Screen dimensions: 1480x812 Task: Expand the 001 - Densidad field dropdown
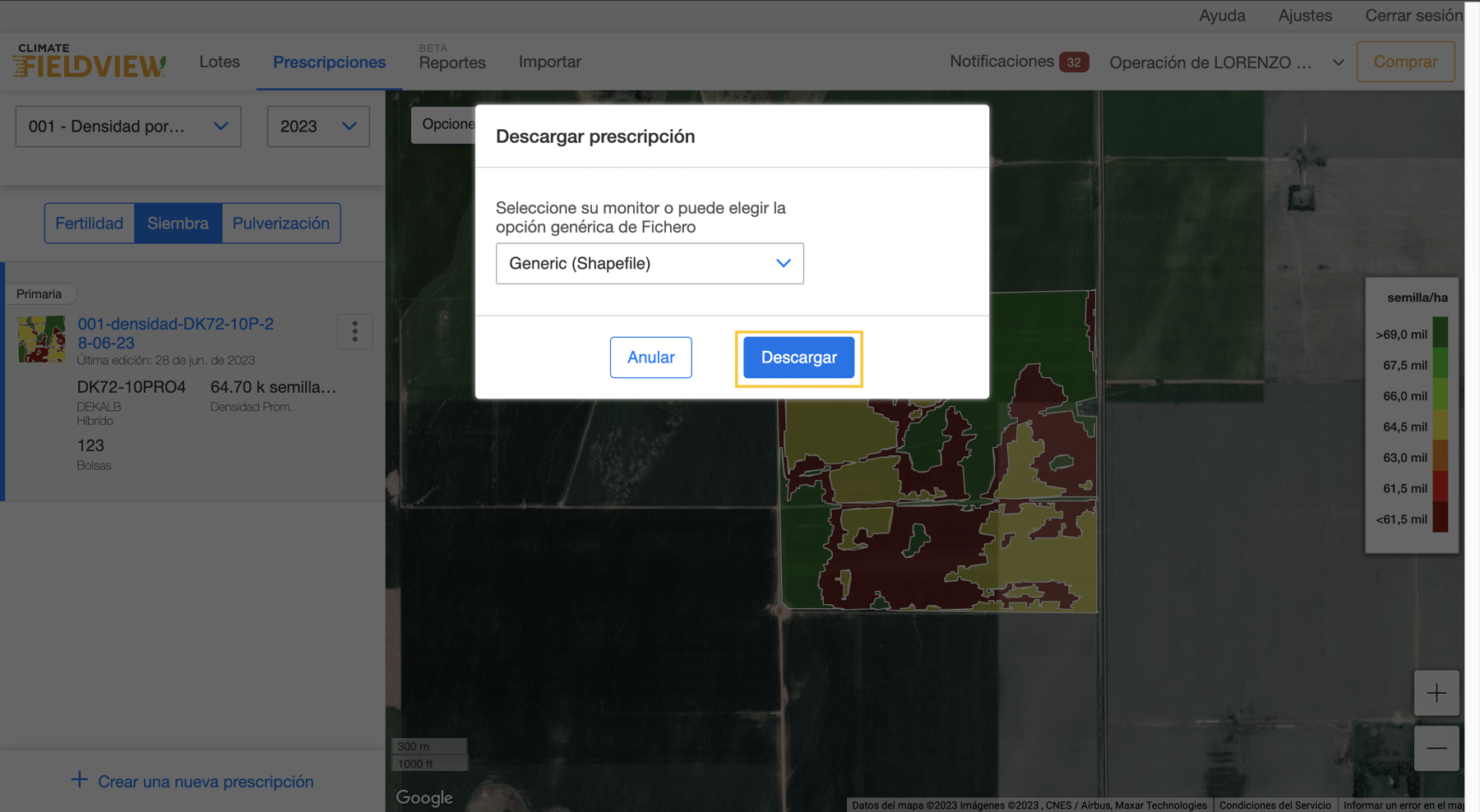point(128,127)
